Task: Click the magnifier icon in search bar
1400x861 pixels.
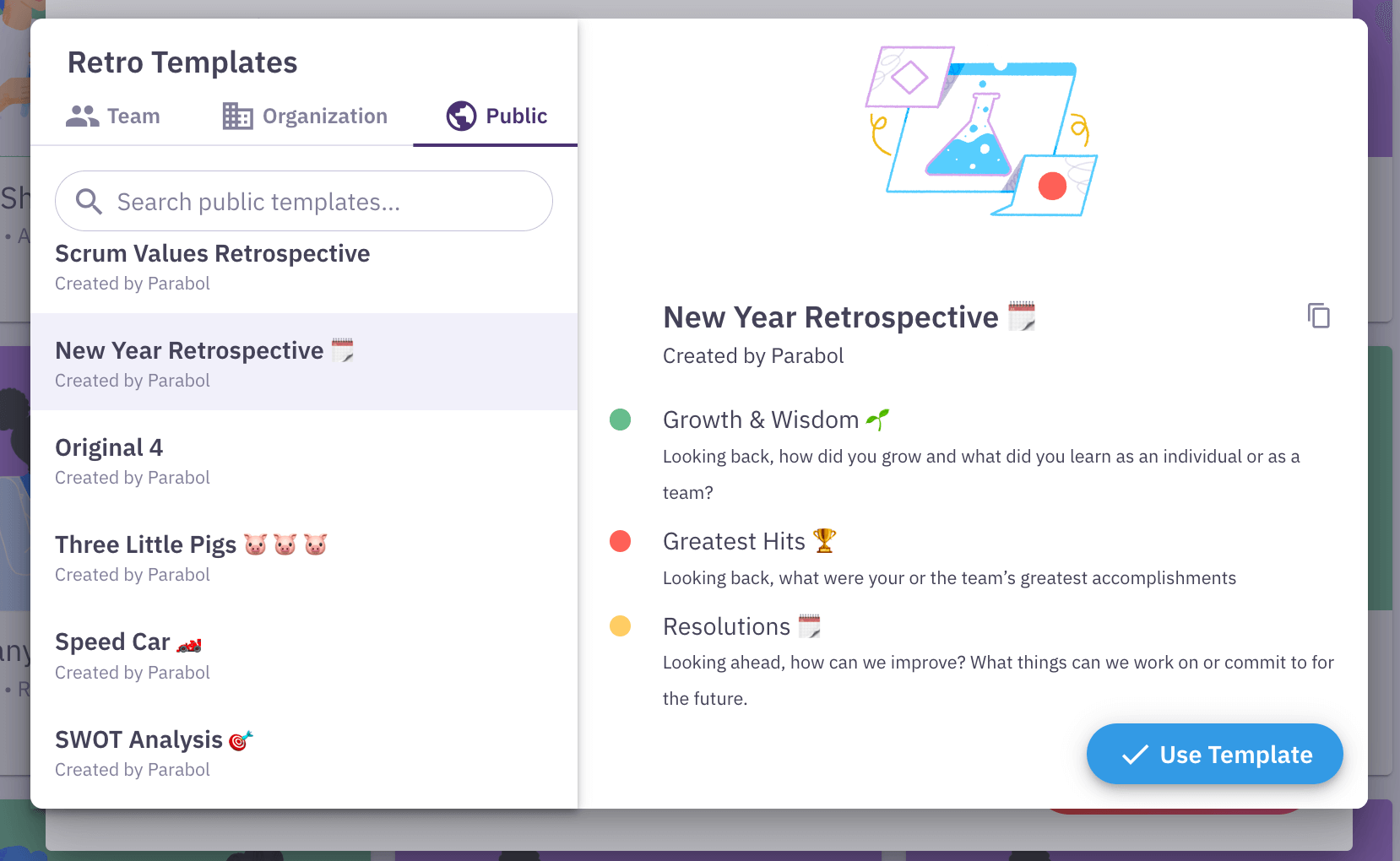Action: (89, 202)
